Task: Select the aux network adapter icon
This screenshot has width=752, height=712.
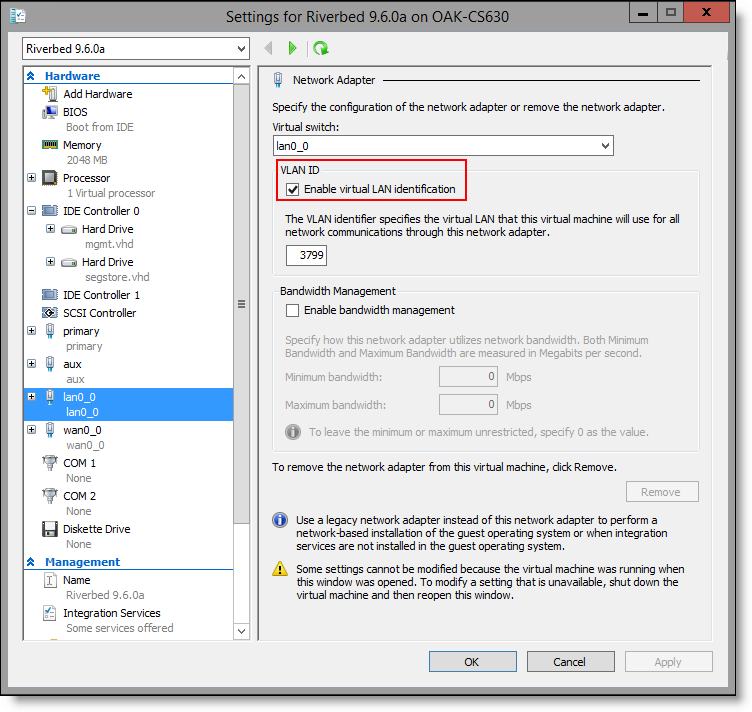Action: pos(50,364)
